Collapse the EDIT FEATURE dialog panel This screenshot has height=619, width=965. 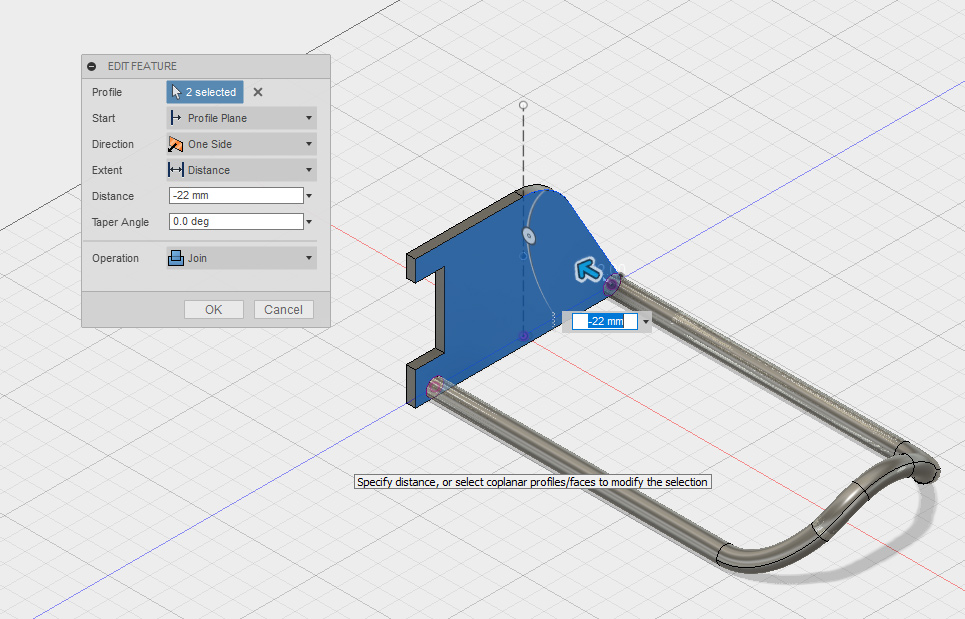pyautogui.click(x=92, y=66)
